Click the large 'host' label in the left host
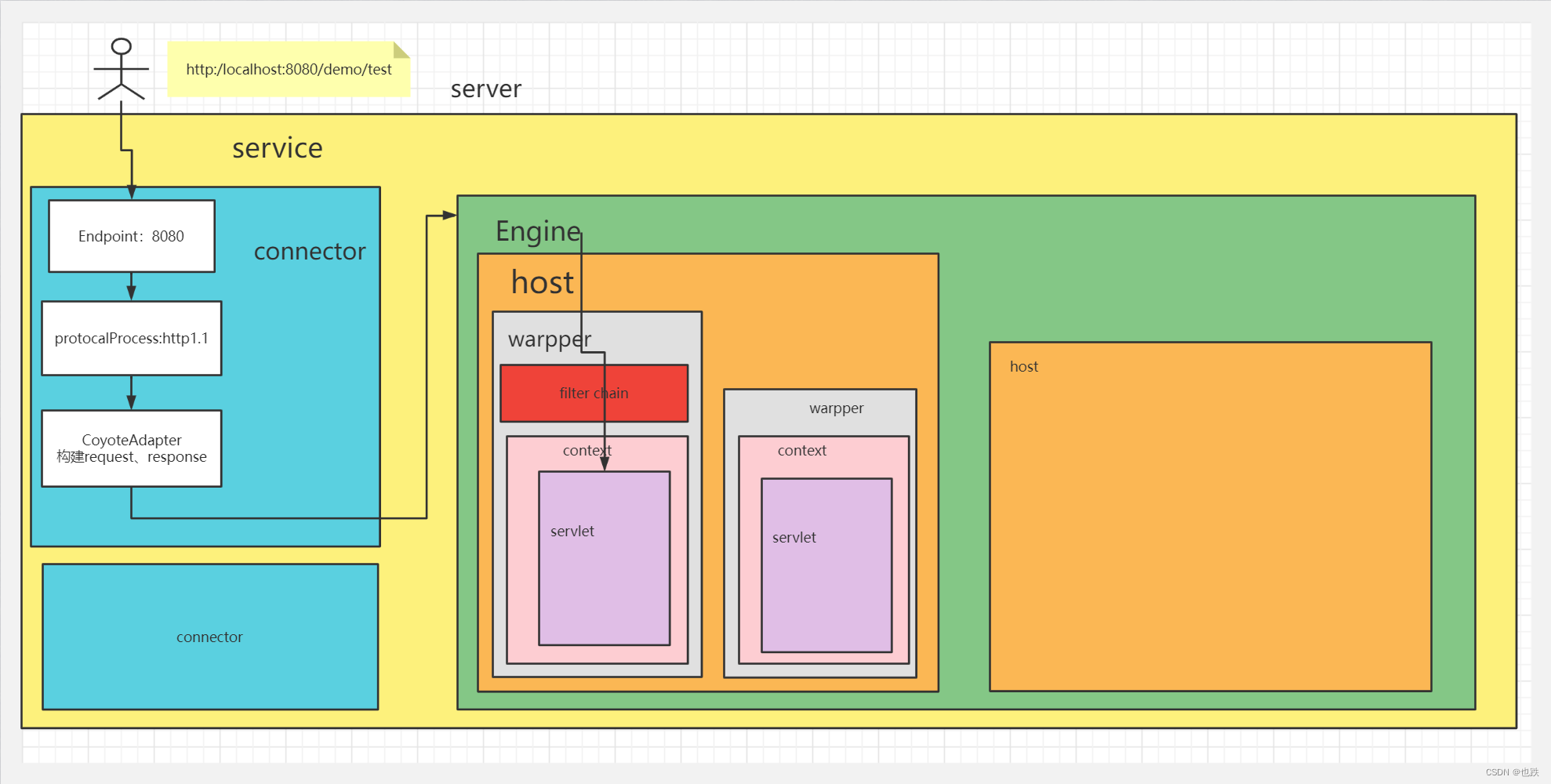1551x784 pixels. tap(543, 282)
